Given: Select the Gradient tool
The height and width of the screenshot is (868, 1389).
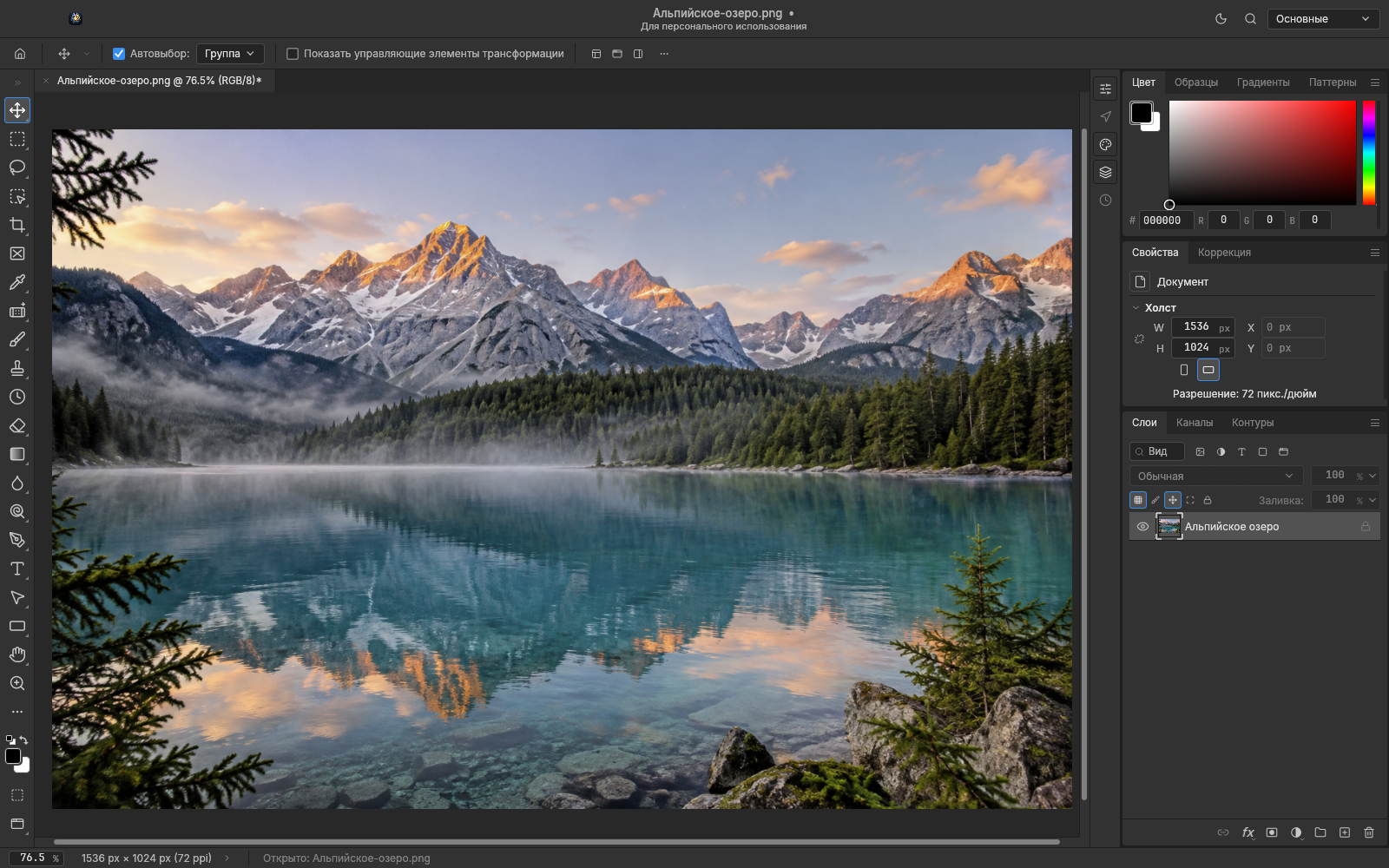Looking at the screenshot, I should tap(17, 454).
